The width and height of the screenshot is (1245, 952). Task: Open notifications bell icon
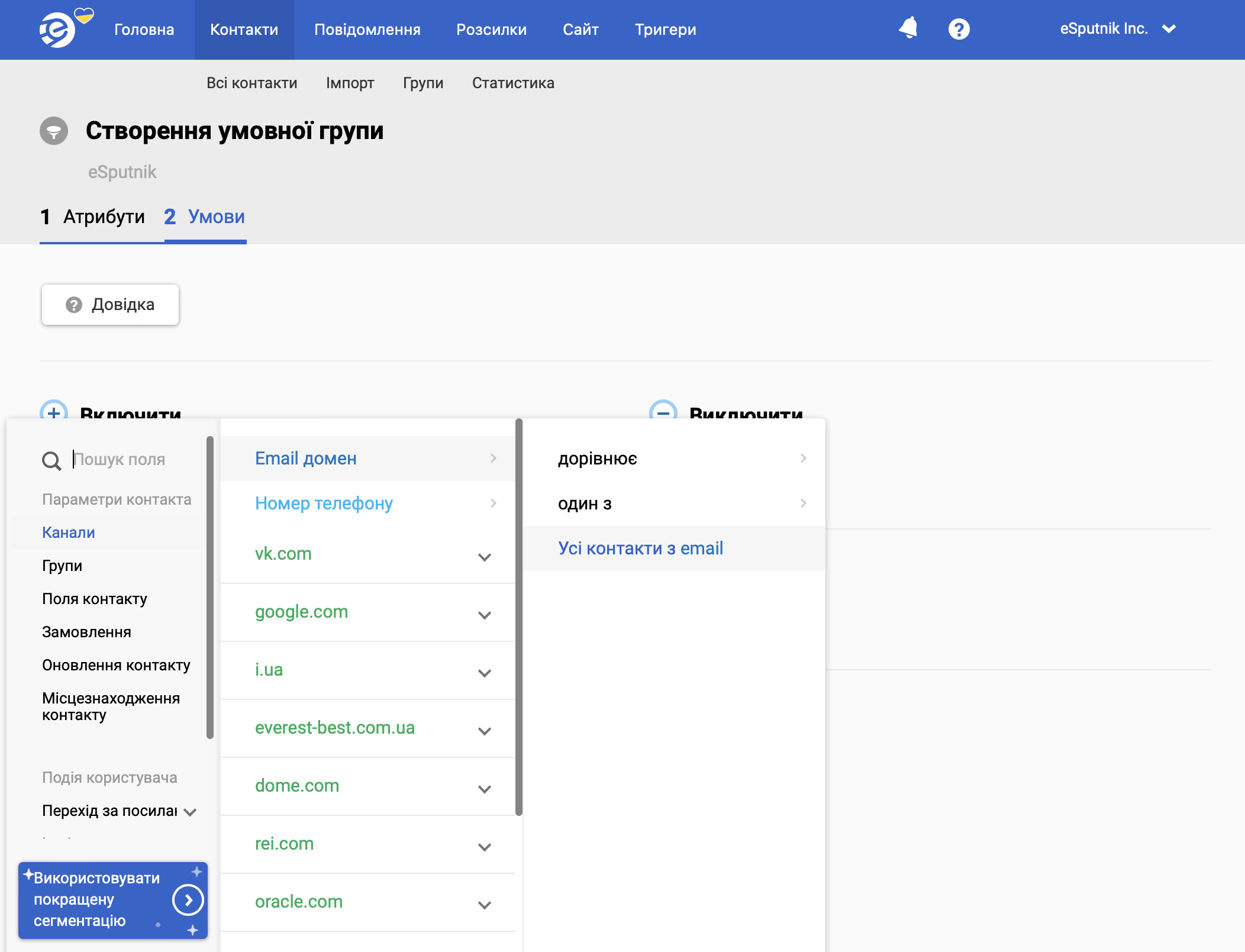[x=908, y=28]
